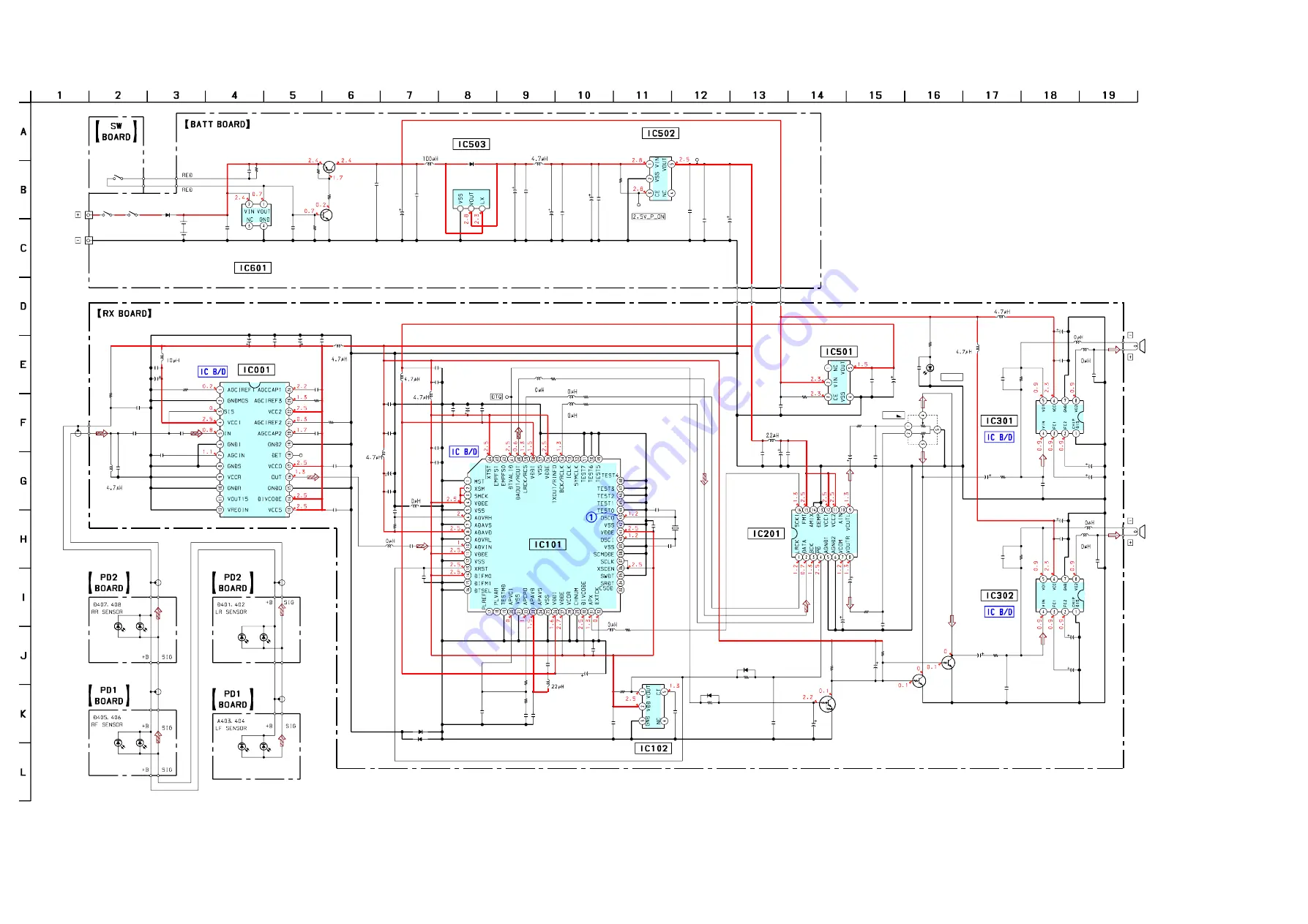The image size is (1308, 924).
Task: Click column 10 in the grid header
Action: click(584, 95)
